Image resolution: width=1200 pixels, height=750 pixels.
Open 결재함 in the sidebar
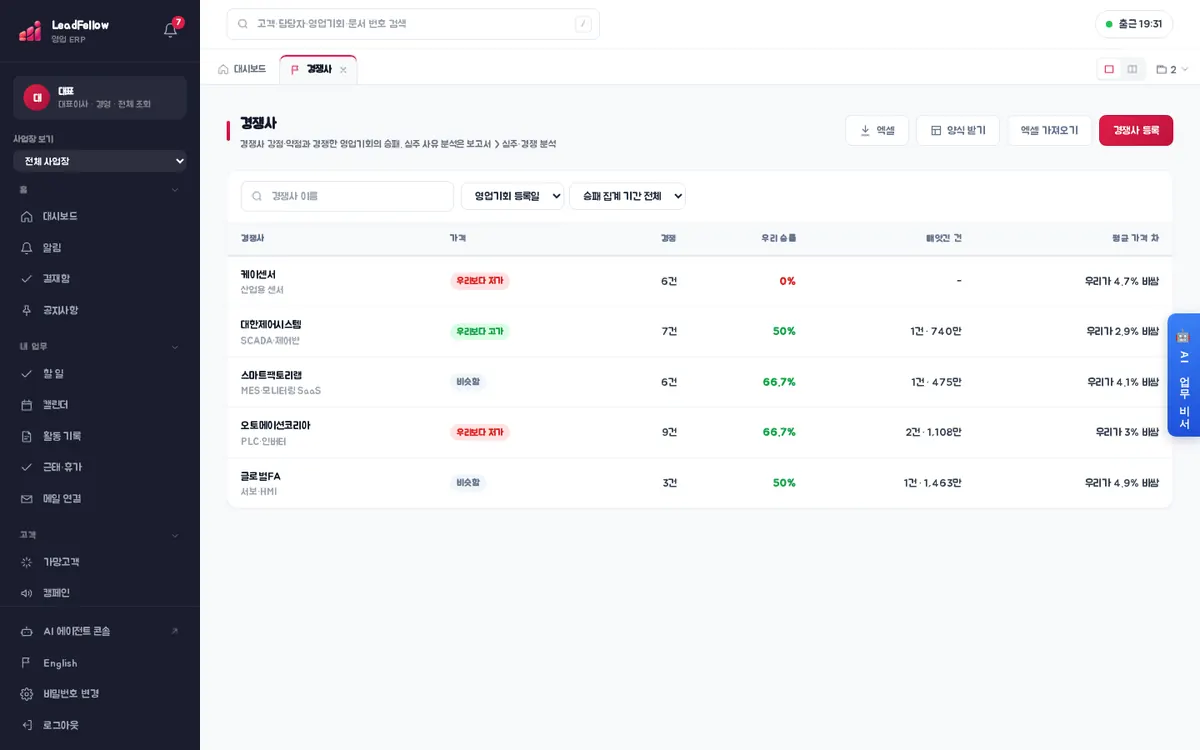[x=100, y=278]
